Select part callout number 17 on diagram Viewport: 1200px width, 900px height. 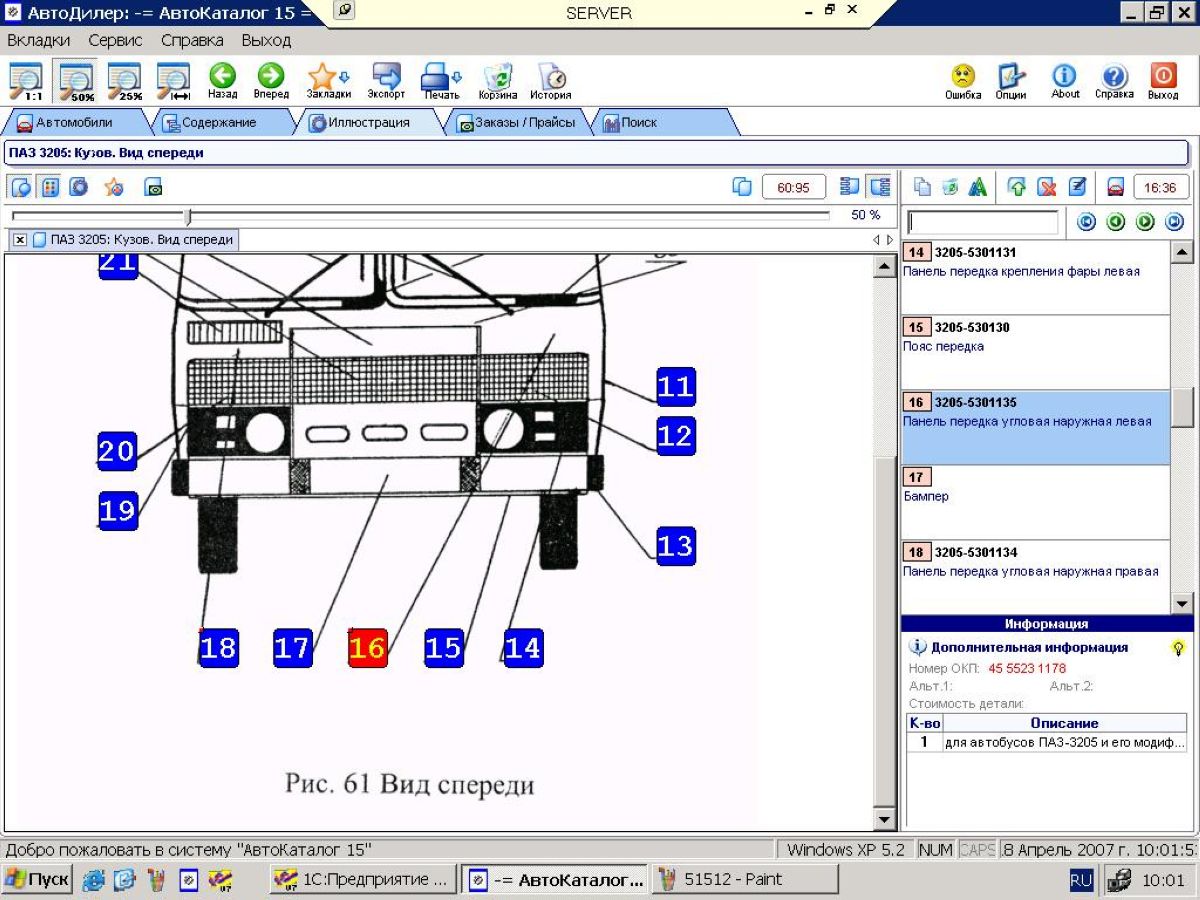[293, 648]
